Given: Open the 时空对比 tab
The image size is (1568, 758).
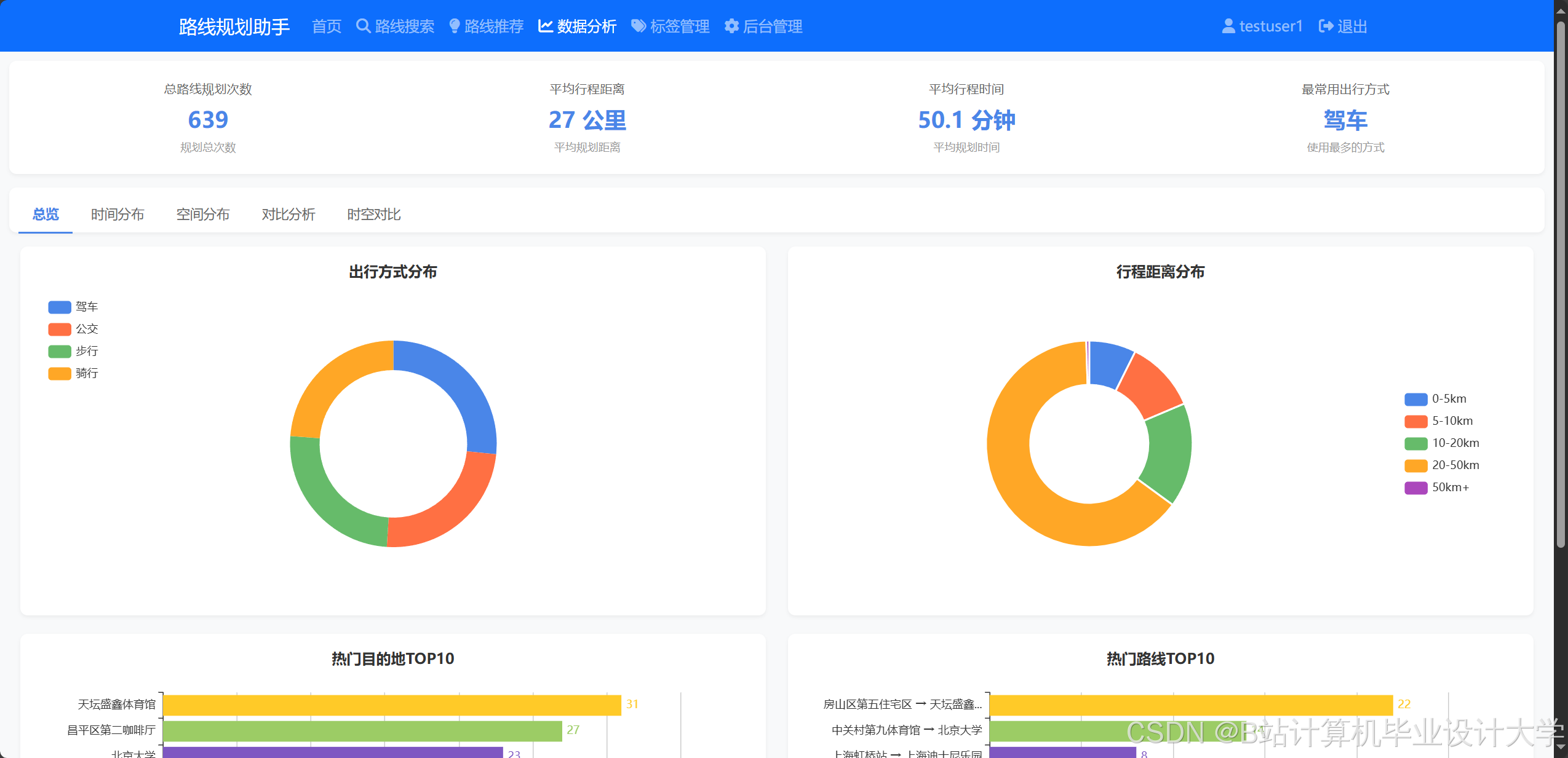Looking at the screenshot, I should coord(374,214).
